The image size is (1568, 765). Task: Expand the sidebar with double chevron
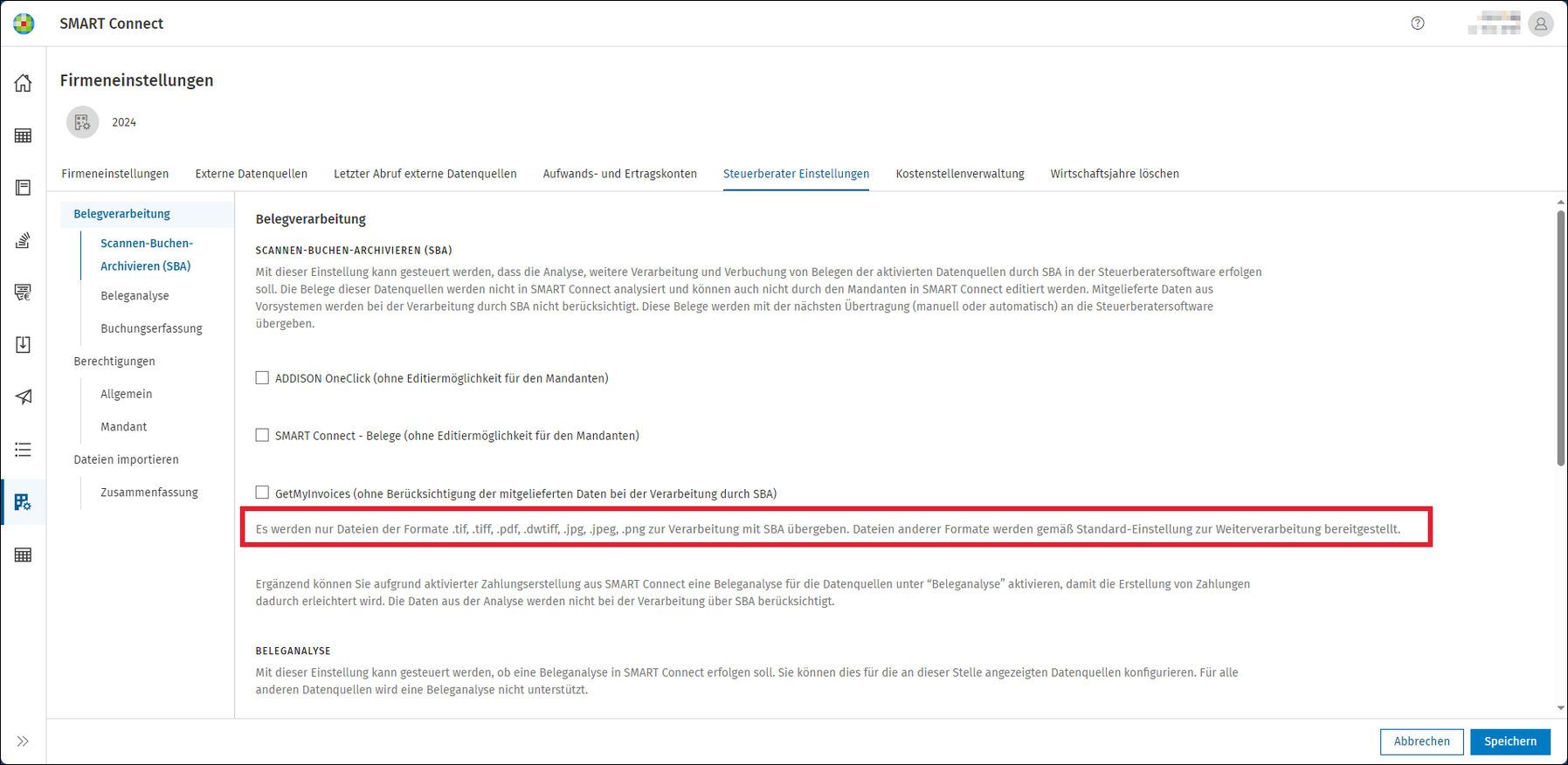pyautogui.click(x=23, y=741)
